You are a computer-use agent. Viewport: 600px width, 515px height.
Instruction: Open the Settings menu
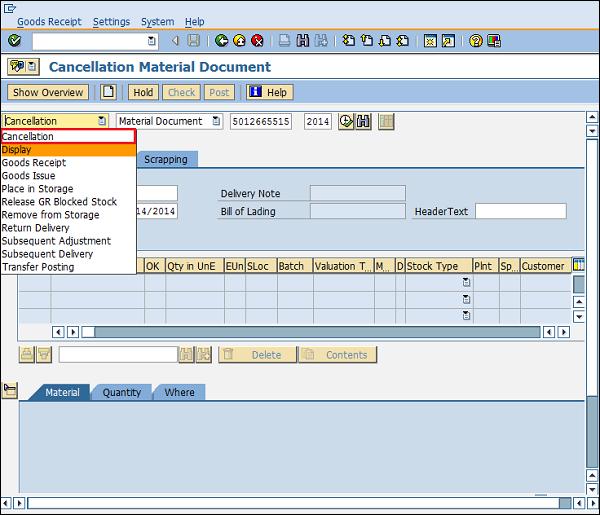110,21
